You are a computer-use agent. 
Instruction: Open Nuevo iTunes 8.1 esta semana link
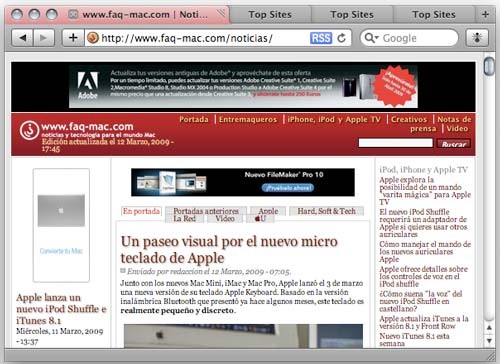(x=414, y=339)
